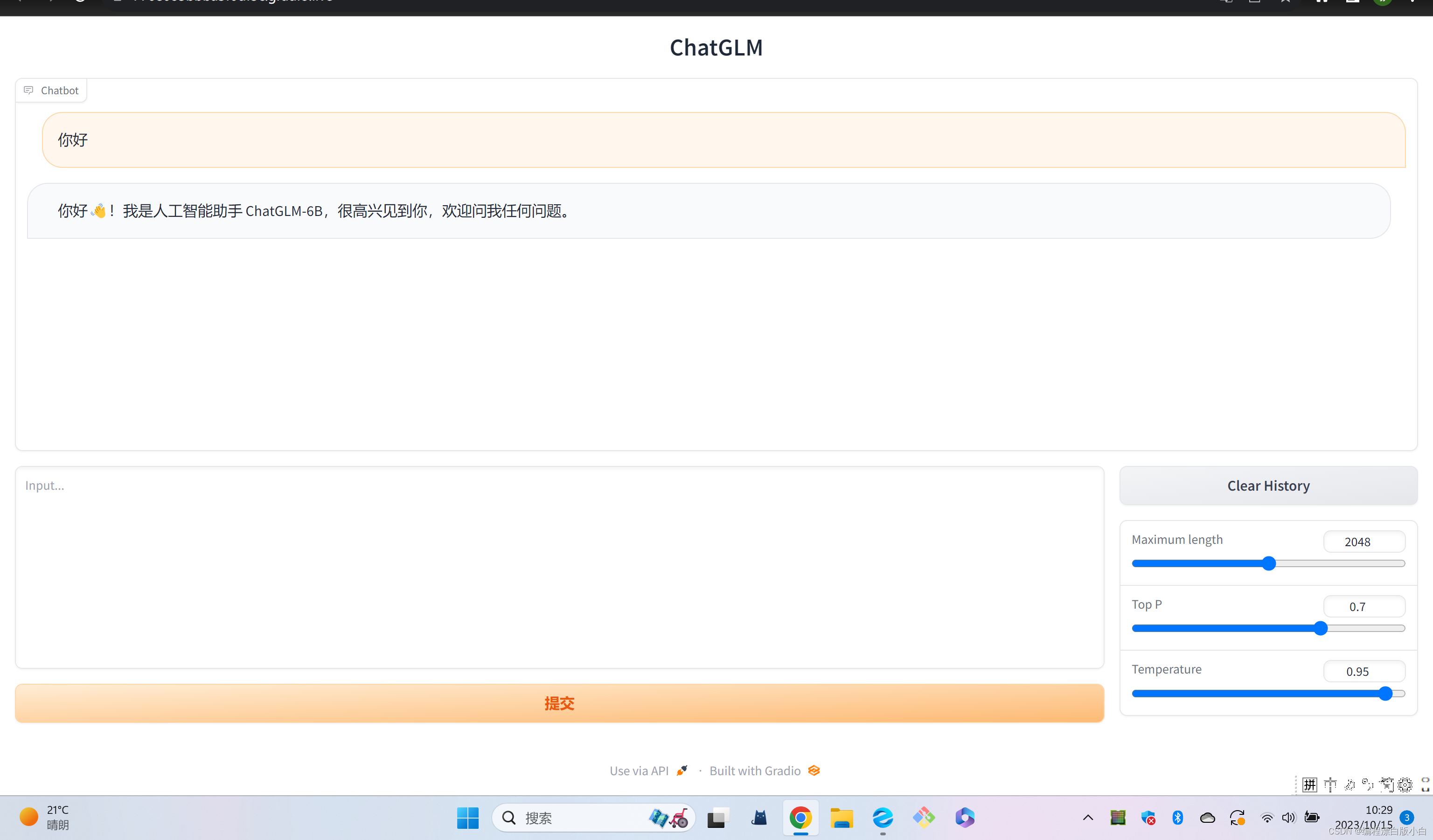Open the clock and date notification panel
1433x840 pixels.
[x=1370, y=817]
